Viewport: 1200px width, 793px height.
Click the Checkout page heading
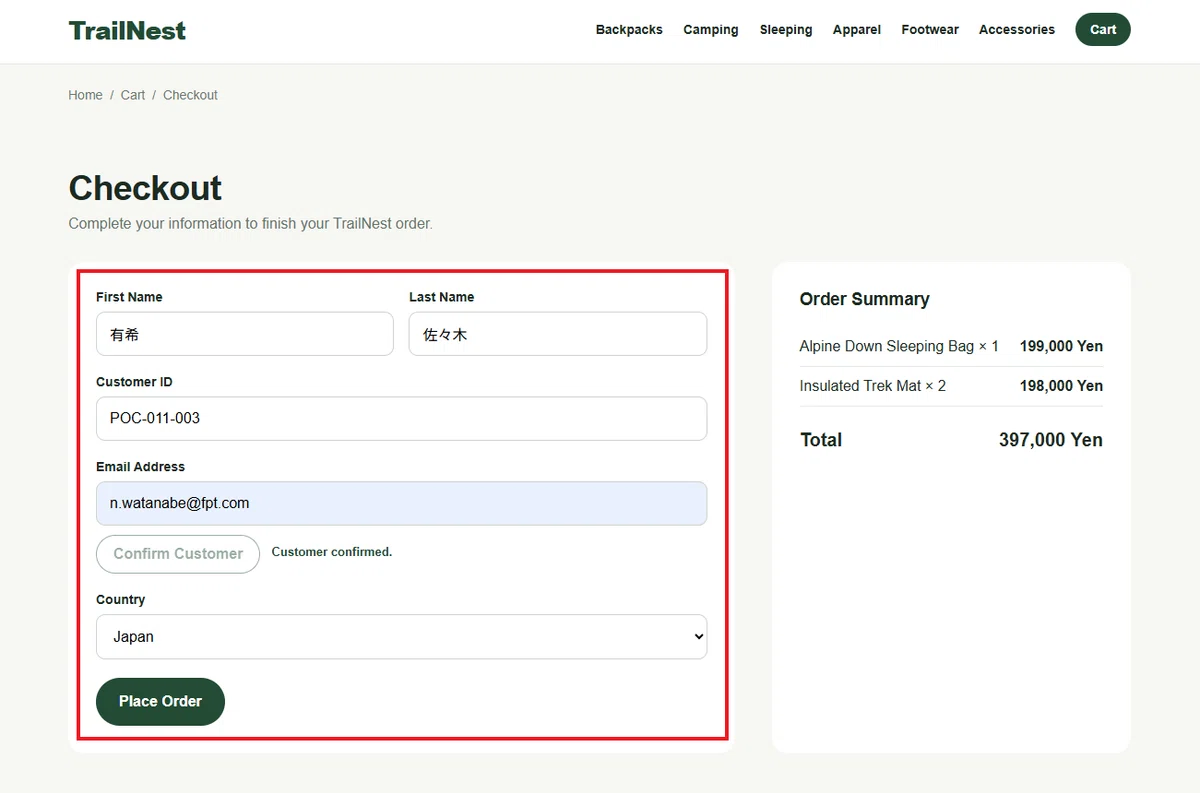coord(145,188)
